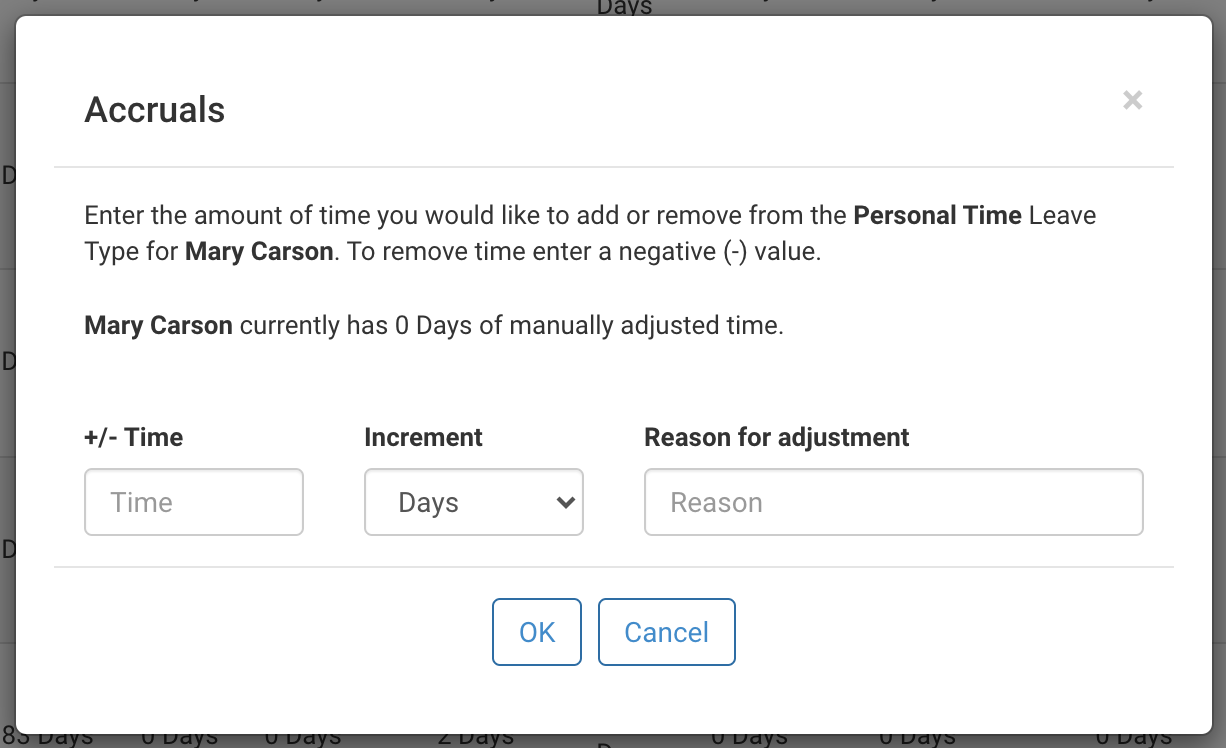Click the dimmed "85 Days" cell at bottom left
Viewport: 1226px width, 748px height.
tap(47, 738)
